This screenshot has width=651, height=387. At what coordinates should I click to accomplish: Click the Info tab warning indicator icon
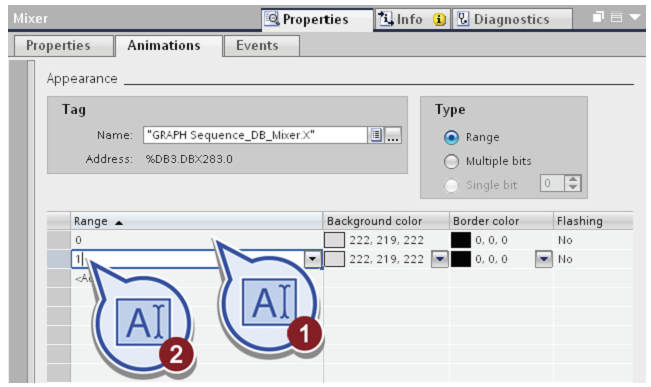click(439, 19)
